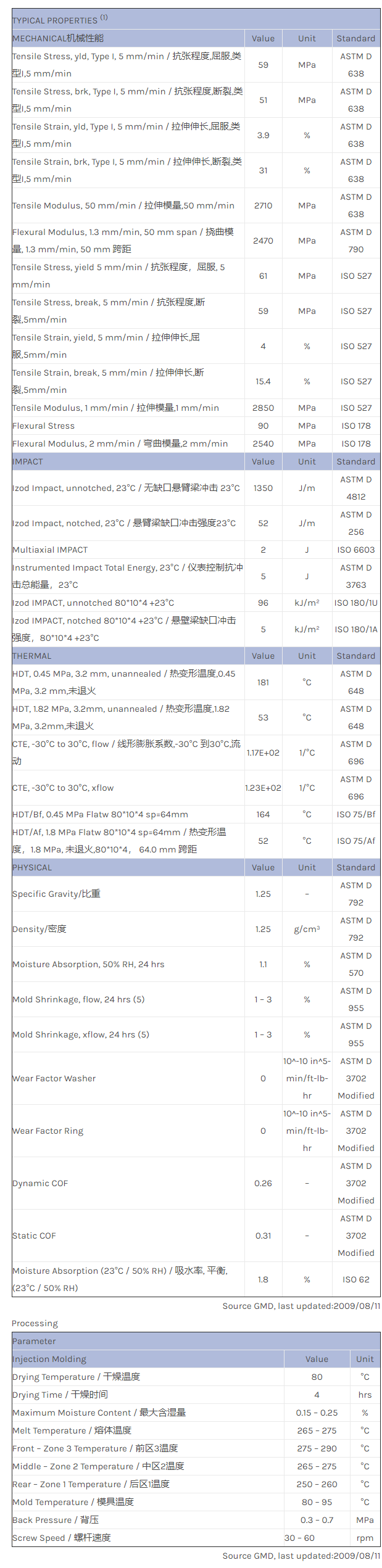Select the Wear Factor Washer label
This screenshot has height=1568, width=382.
tap(54, 1078)
